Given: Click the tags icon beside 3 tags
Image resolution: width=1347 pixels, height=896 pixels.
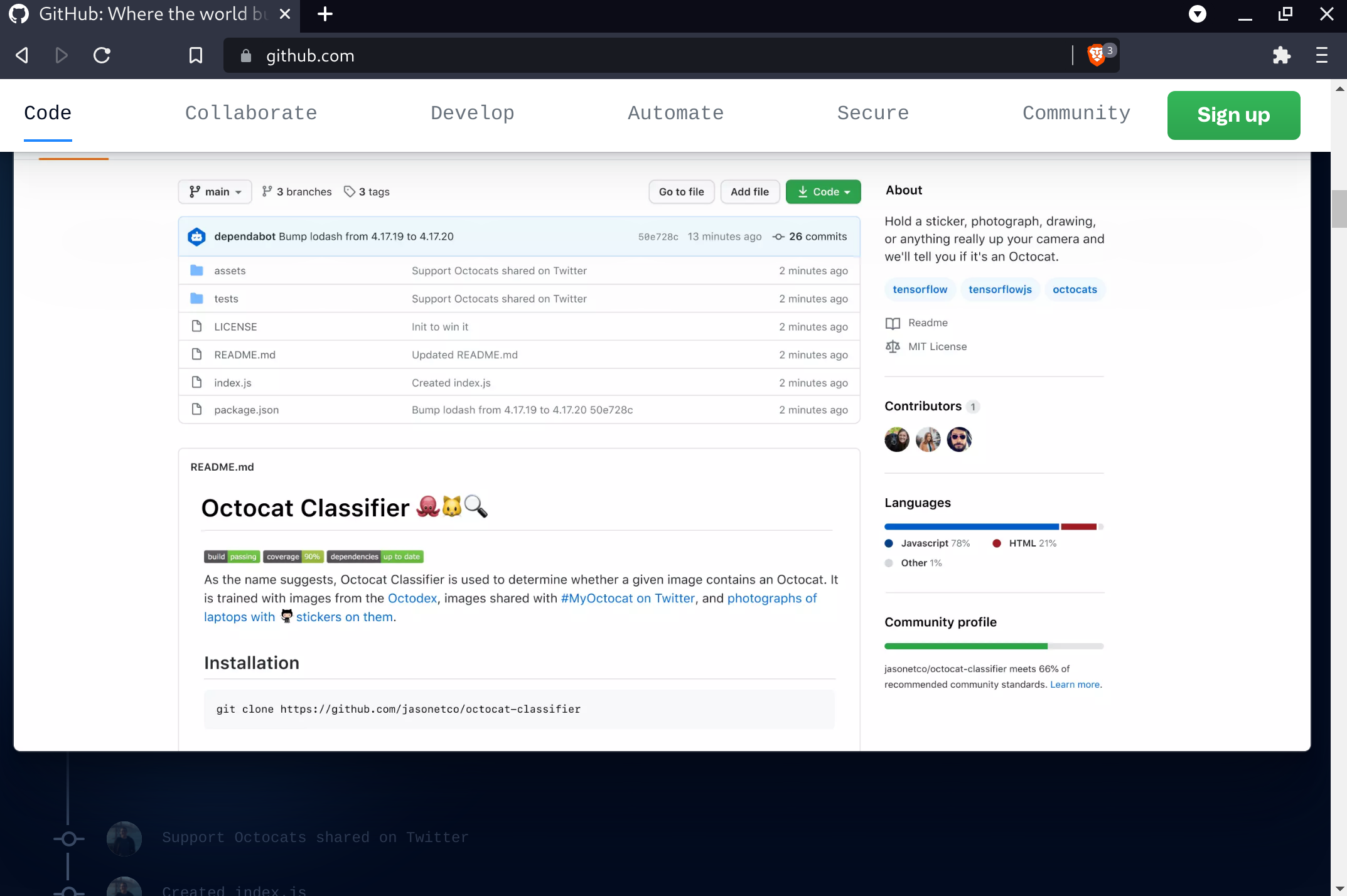Looking at the screenshot, I should coord(350,191).
